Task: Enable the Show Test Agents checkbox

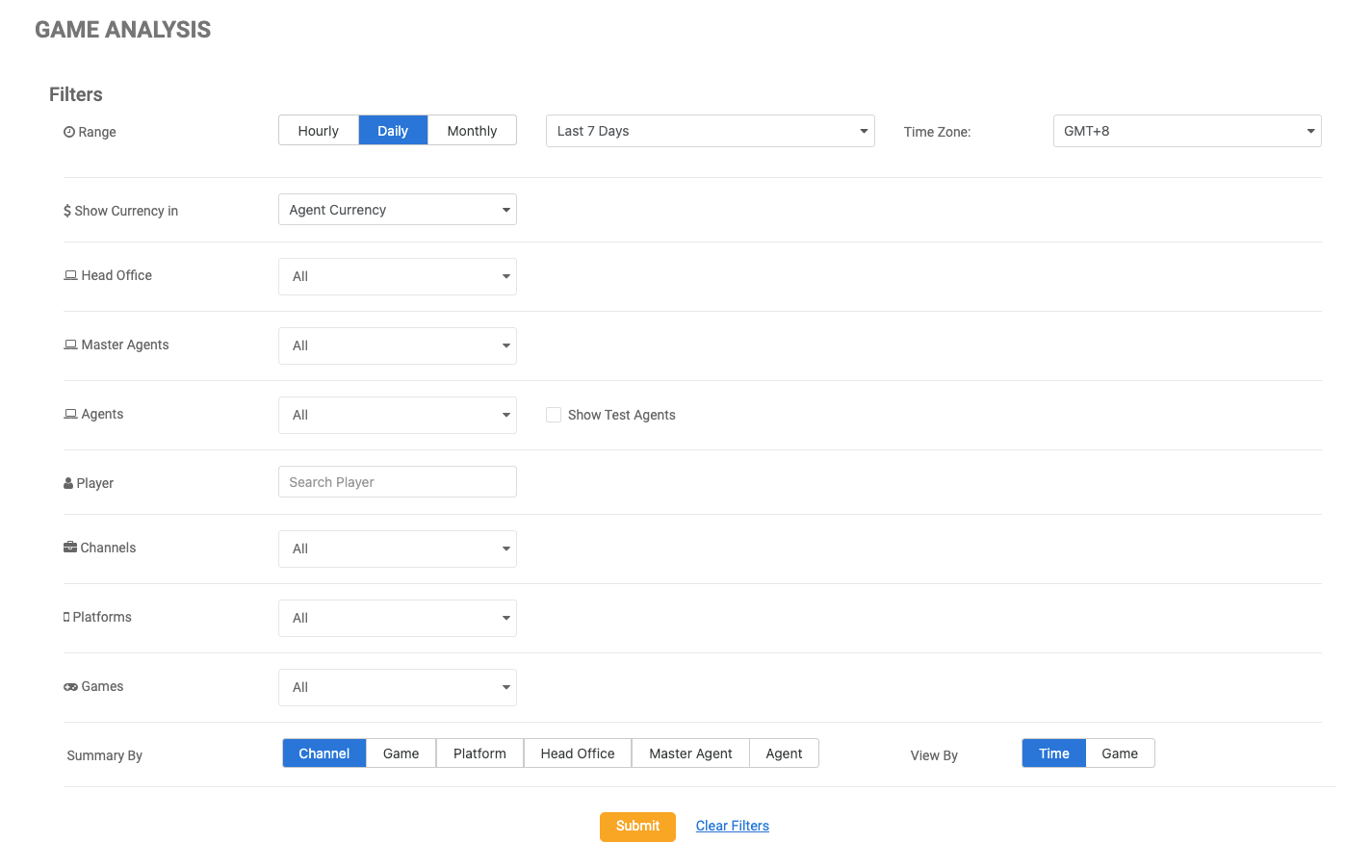Action: tap(554, 415)
